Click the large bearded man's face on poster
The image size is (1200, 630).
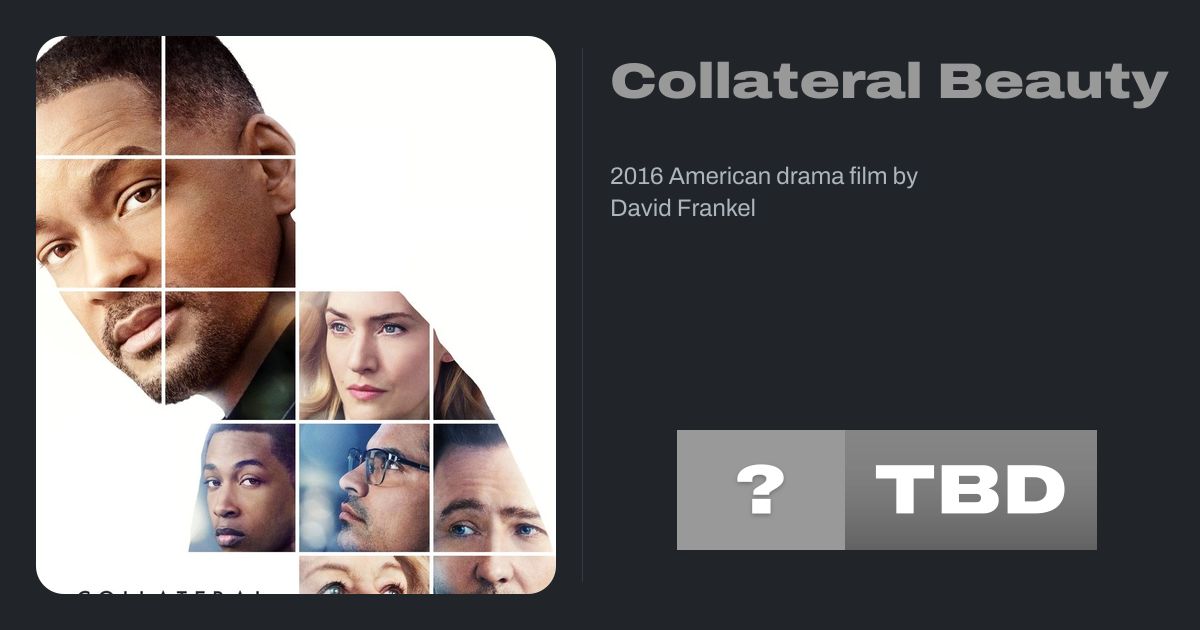(165, 220)
